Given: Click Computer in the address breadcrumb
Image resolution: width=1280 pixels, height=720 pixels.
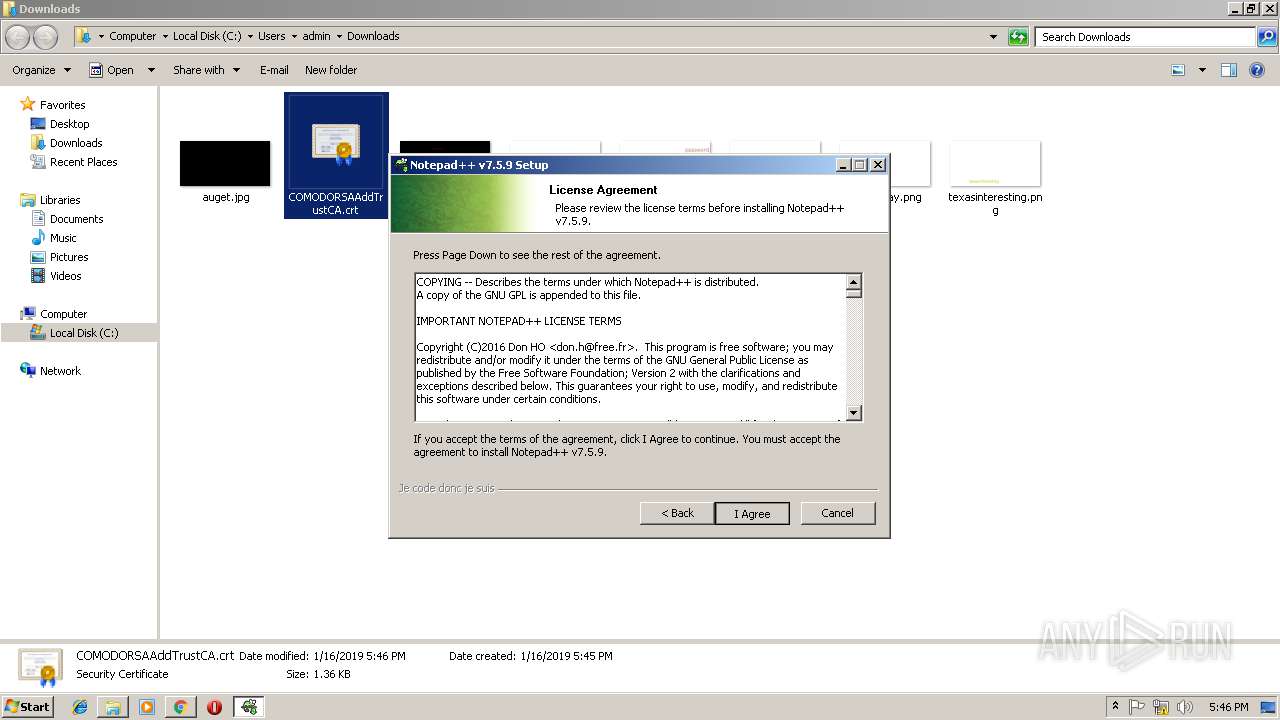Looking at the screenshot, I should pyautogui.click(x=132, y=36).
